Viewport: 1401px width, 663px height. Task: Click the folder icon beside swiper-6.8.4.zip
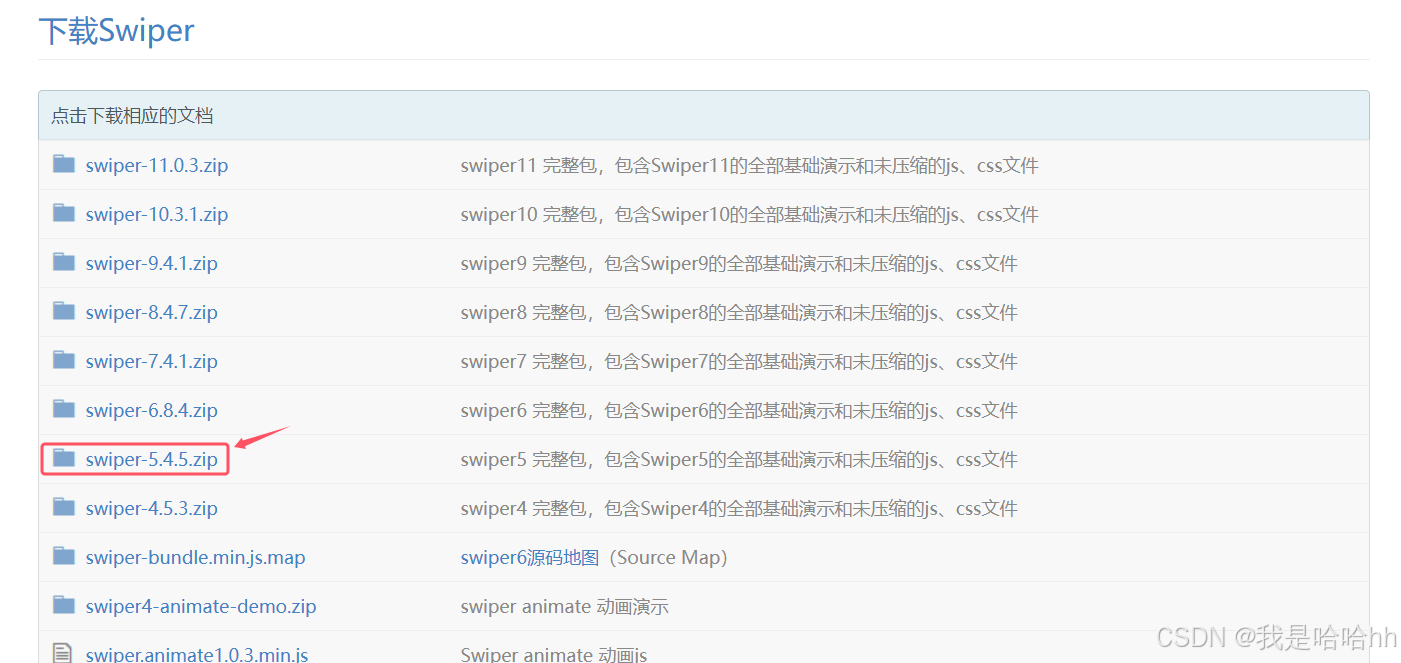click(64, 409)
